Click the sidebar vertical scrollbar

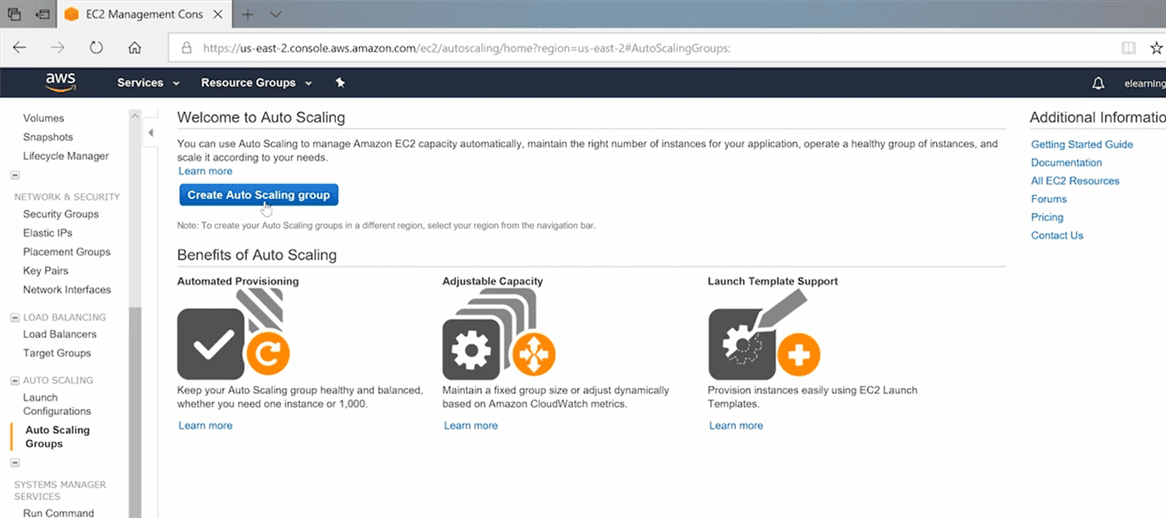pos(135,400)
